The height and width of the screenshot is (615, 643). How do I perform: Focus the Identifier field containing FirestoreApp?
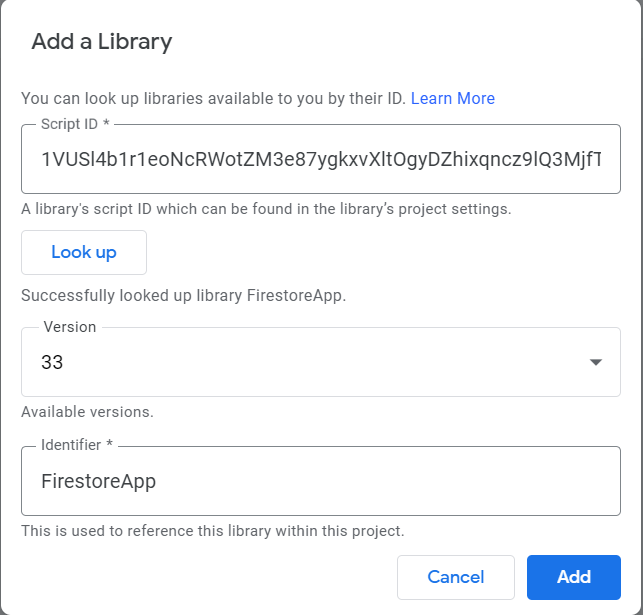tap(320, 481)
